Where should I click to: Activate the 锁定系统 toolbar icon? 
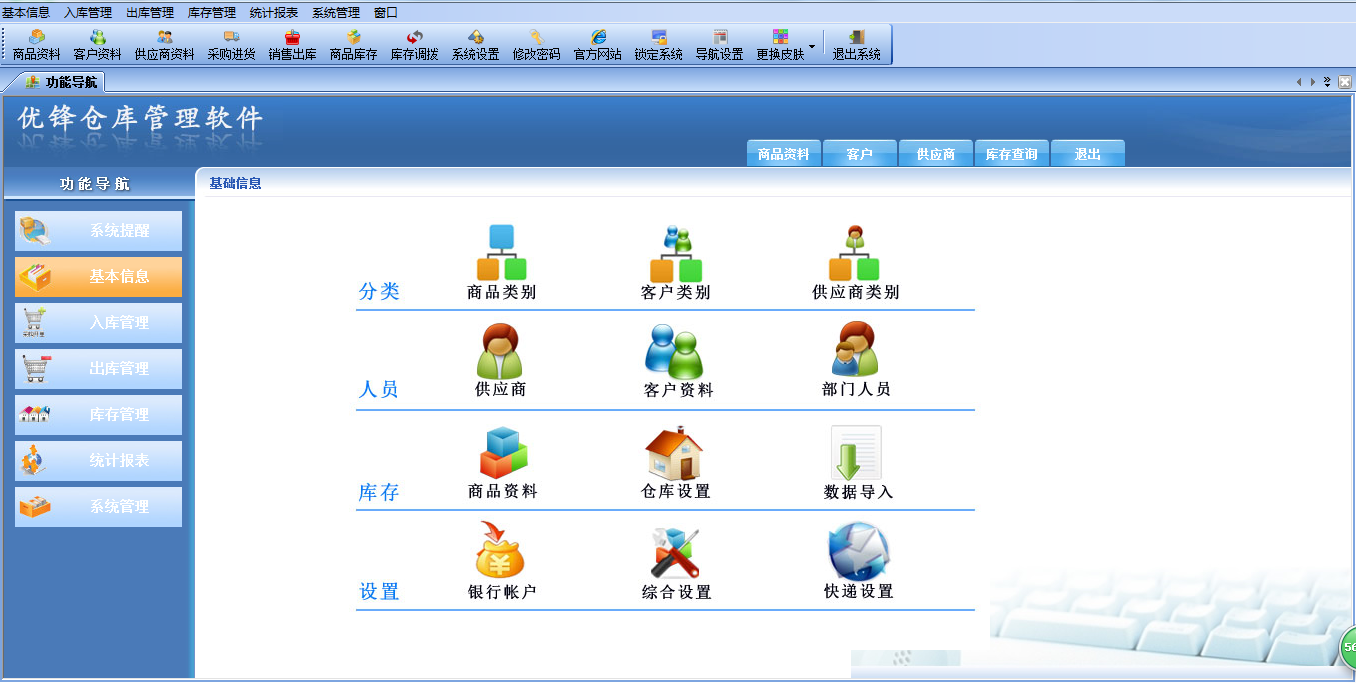click(658, 44)
